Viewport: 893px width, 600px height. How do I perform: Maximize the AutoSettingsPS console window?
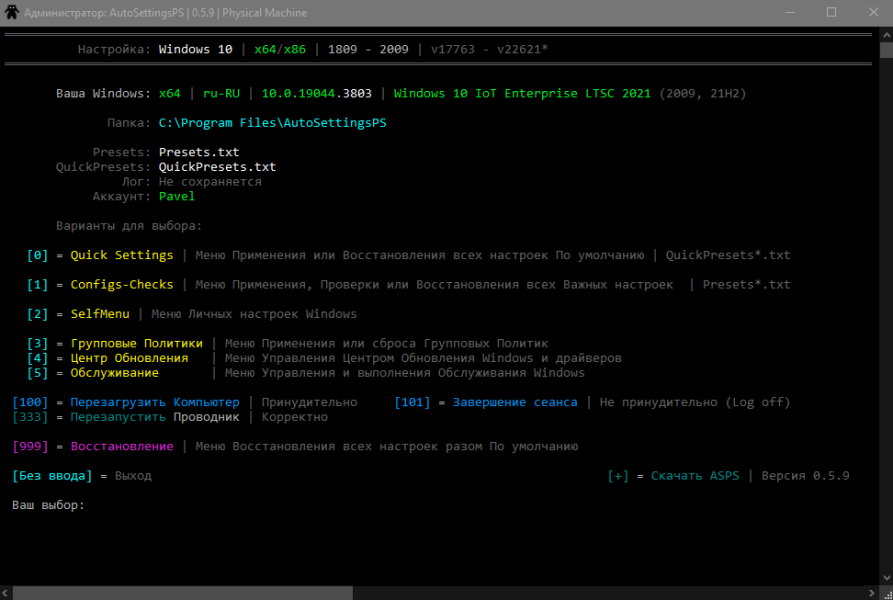coord(831,13)
